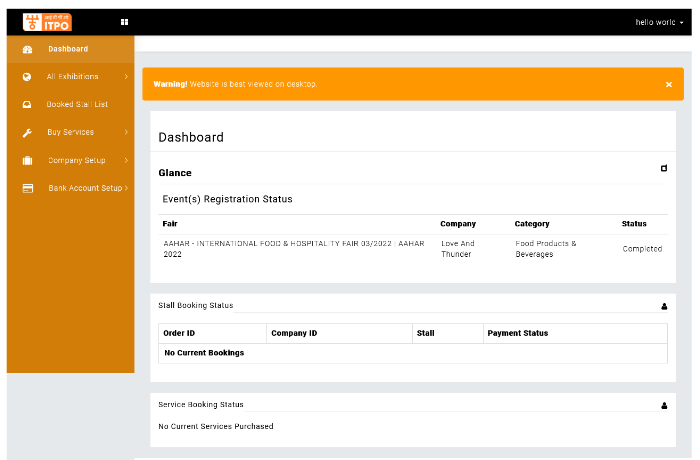Toggle the sidebar grid menu icon
This screenshot has height=460, width=700.
(125, 22)
